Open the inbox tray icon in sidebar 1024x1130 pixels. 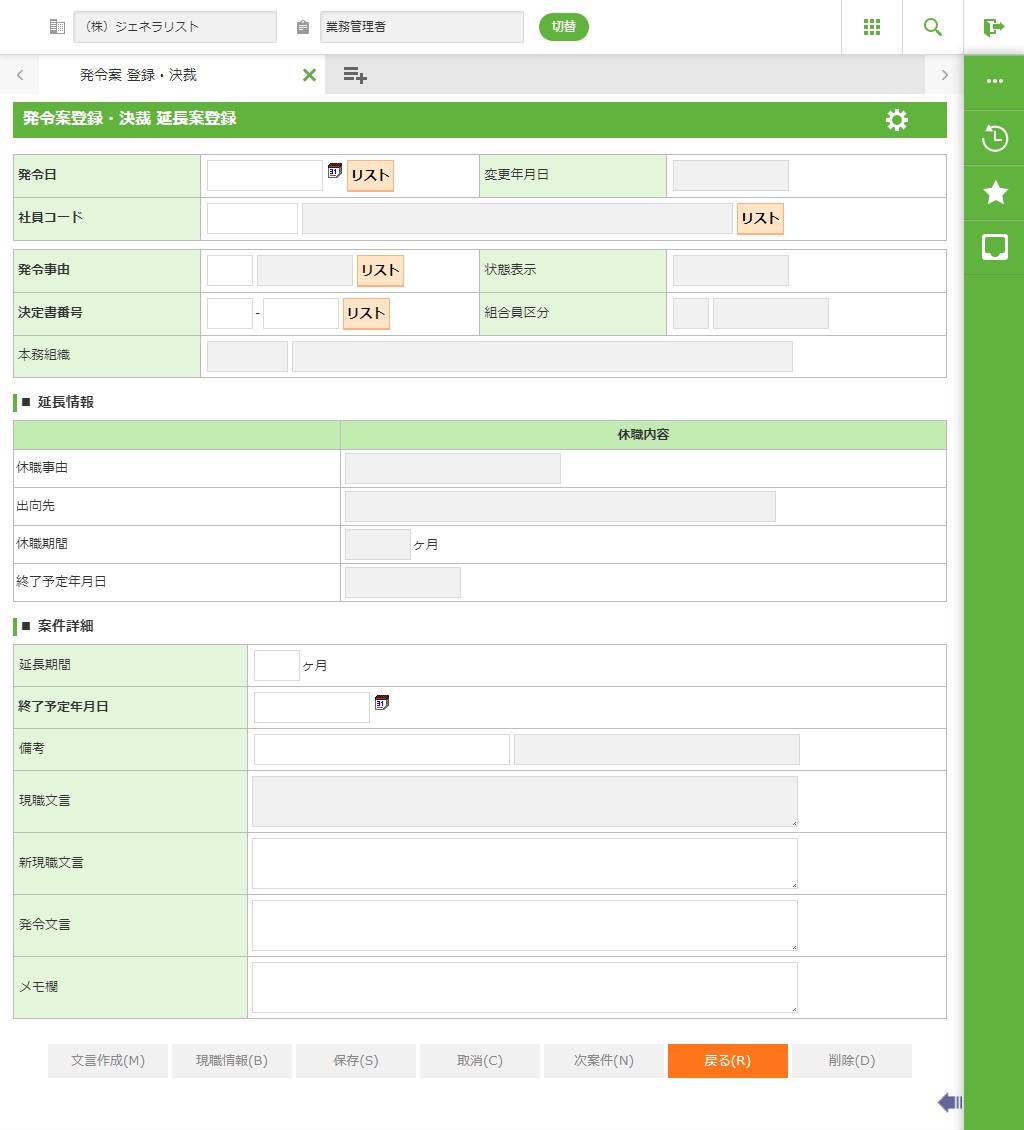point(995,247)
